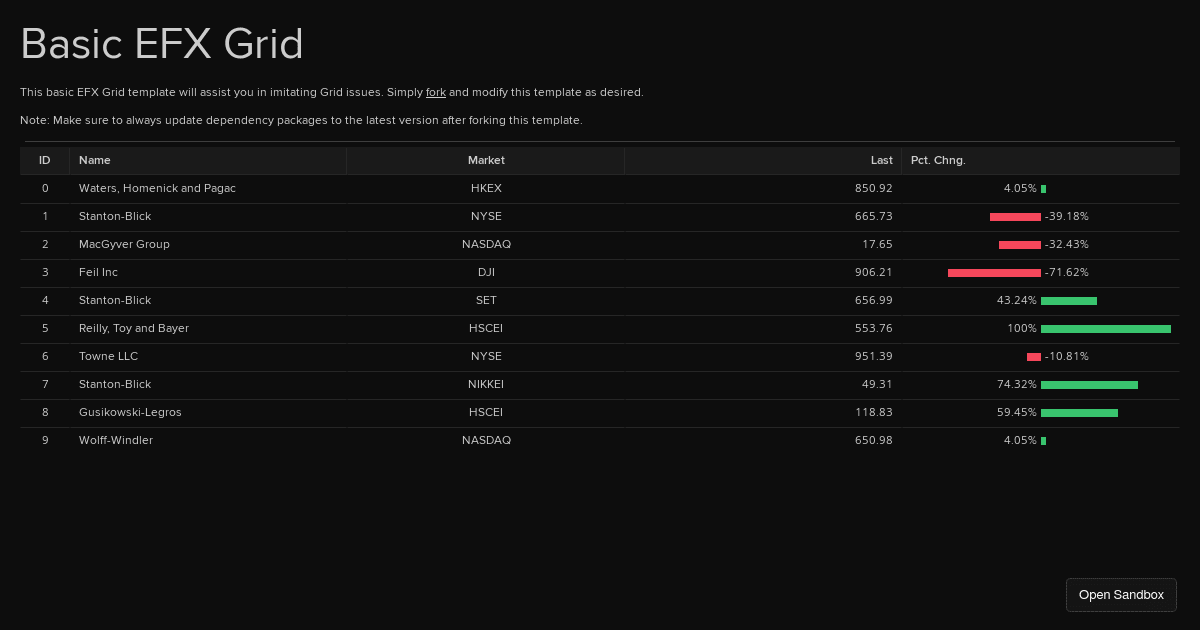Screen dimensions: 1200x630
Task: Select the Wolff-Windler row
Action: 115,440
